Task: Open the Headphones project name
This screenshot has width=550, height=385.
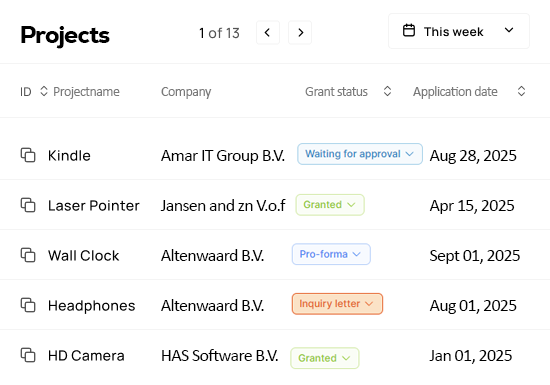Action: click(92, 306)
